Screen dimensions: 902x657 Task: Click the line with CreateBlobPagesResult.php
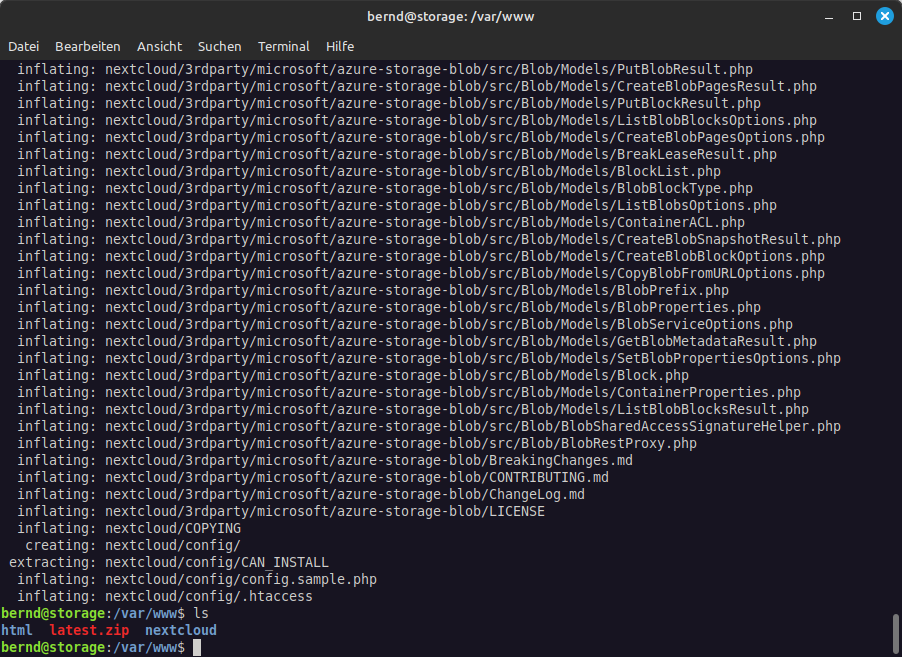point(417,86)
